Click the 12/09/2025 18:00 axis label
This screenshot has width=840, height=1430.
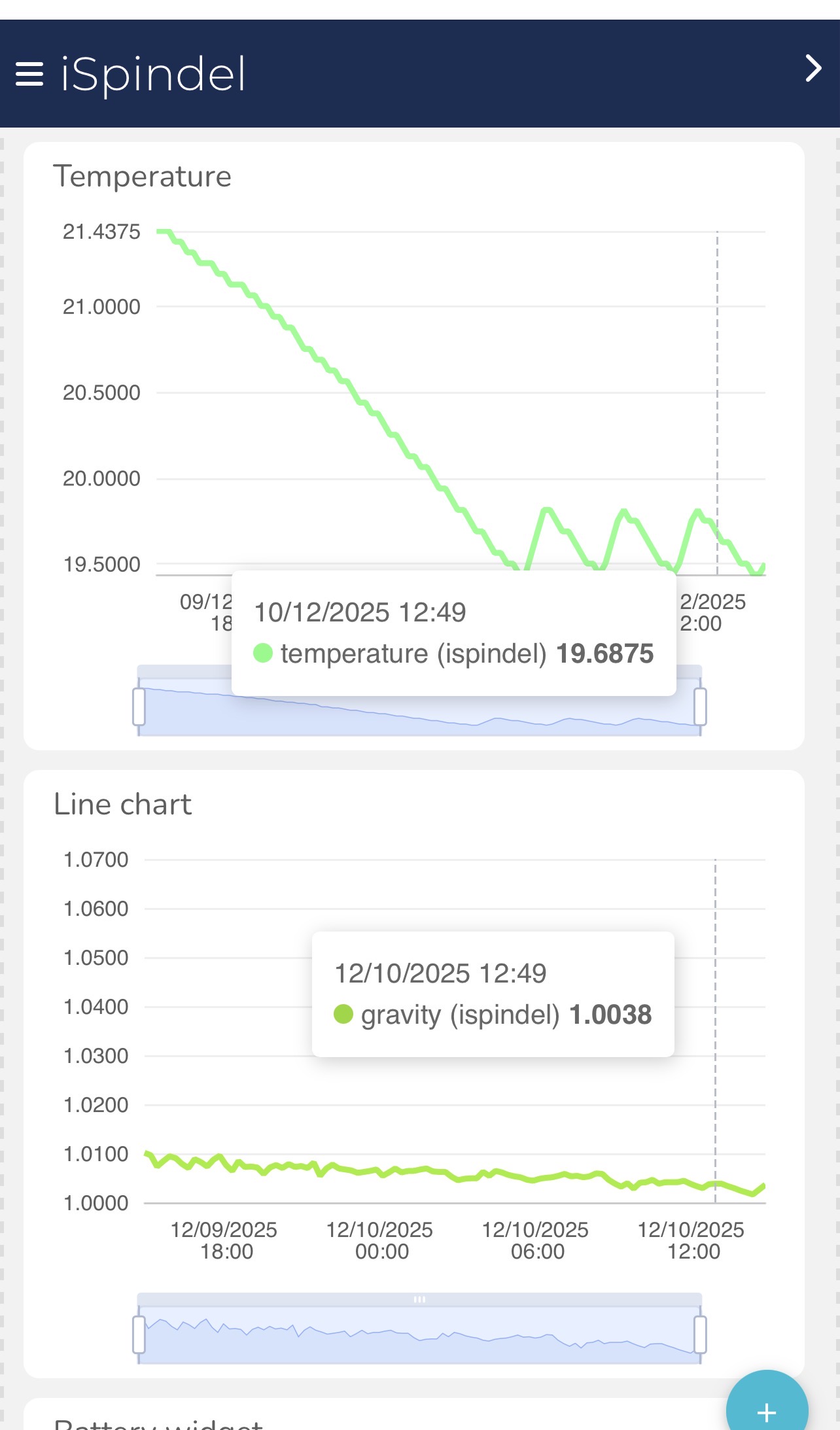(224, 1240)
